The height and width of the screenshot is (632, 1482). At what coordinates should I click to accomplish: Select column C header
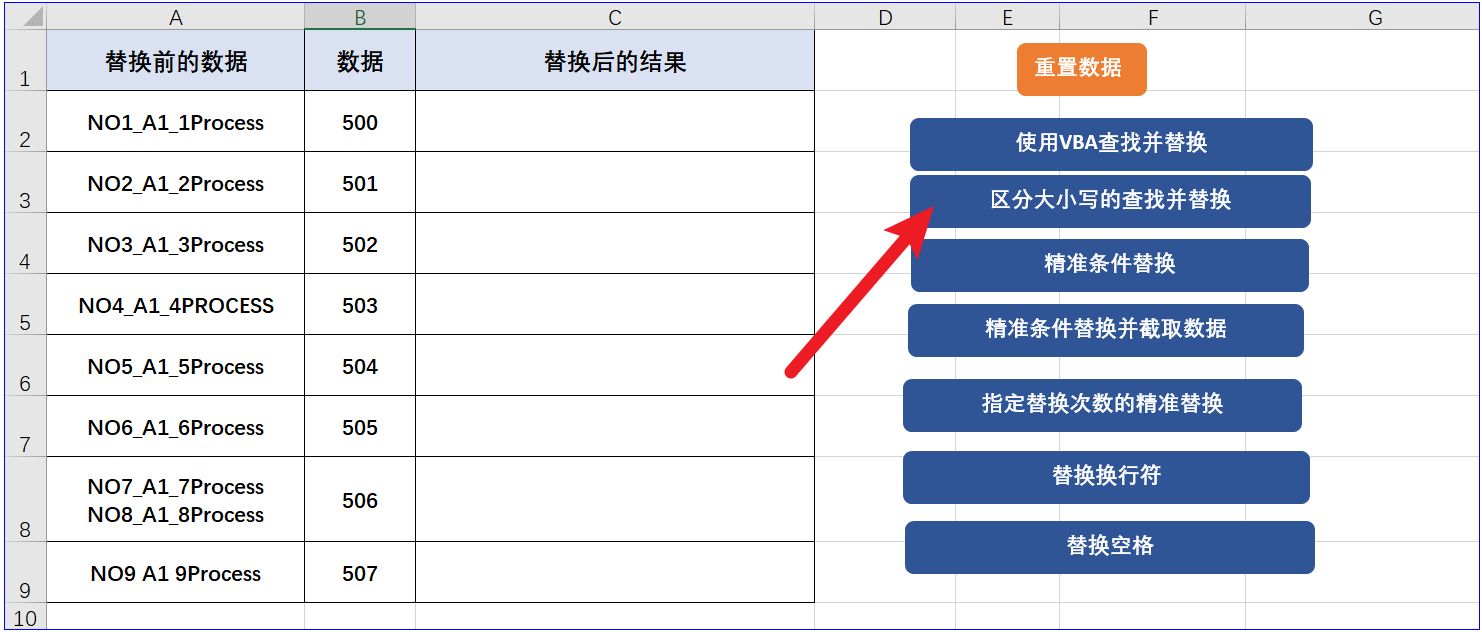[615, 17]
